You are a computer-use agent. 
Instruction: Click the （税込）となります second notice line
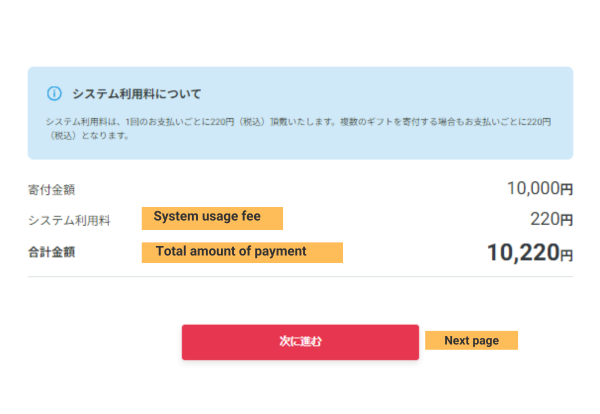pos(88,135)
